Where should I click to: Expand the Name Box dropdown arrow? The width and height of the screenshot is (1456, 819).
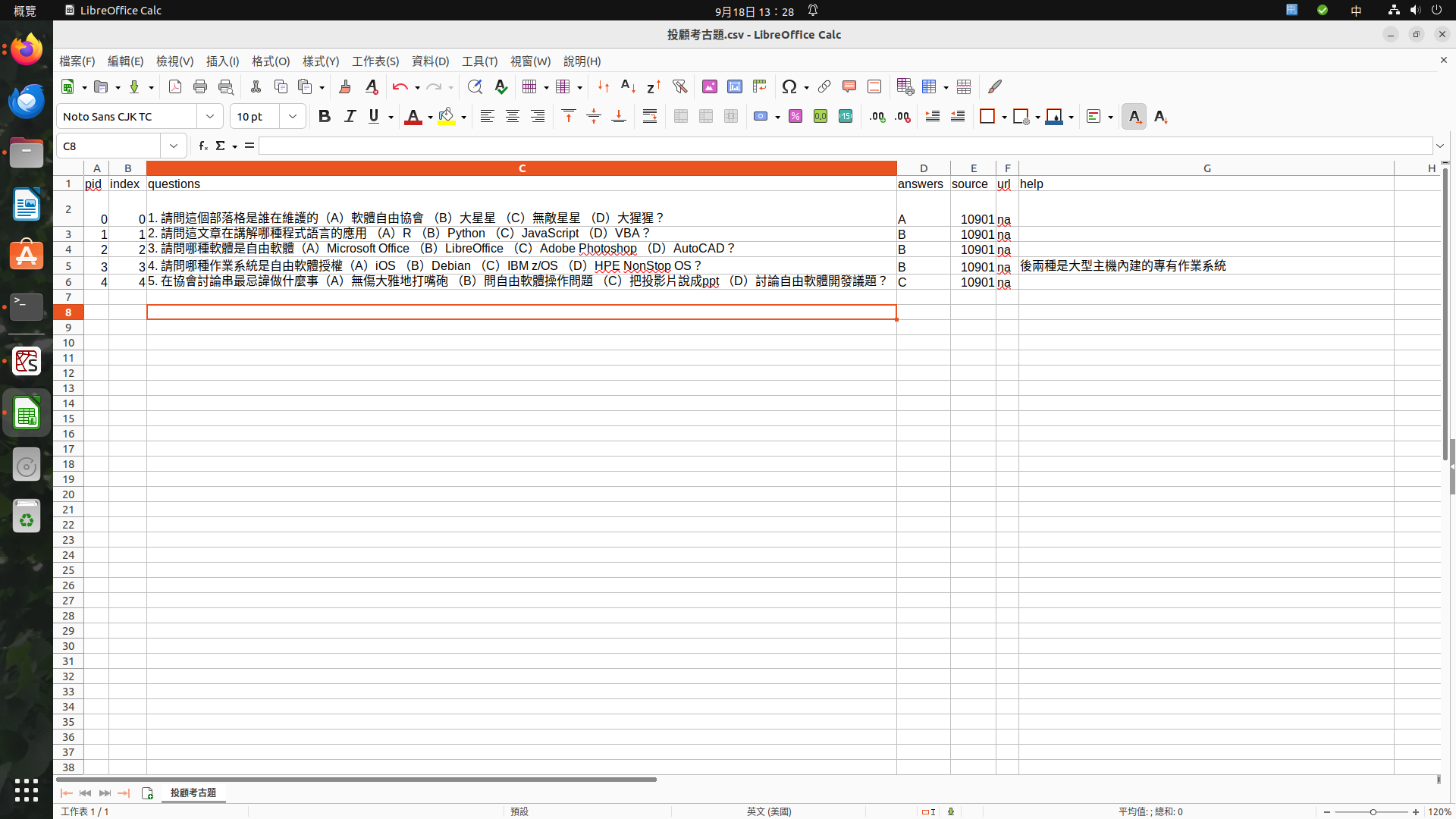(x=174, y=146)
